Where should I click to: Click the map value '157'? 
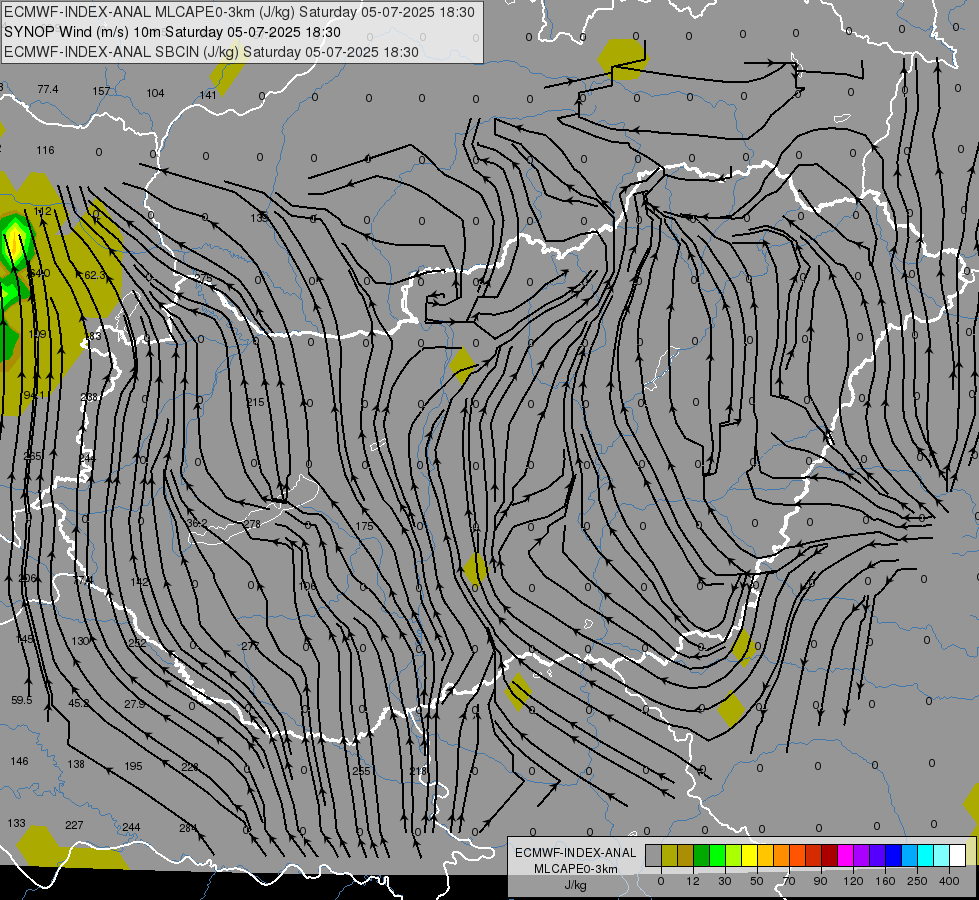coord(101,91)
